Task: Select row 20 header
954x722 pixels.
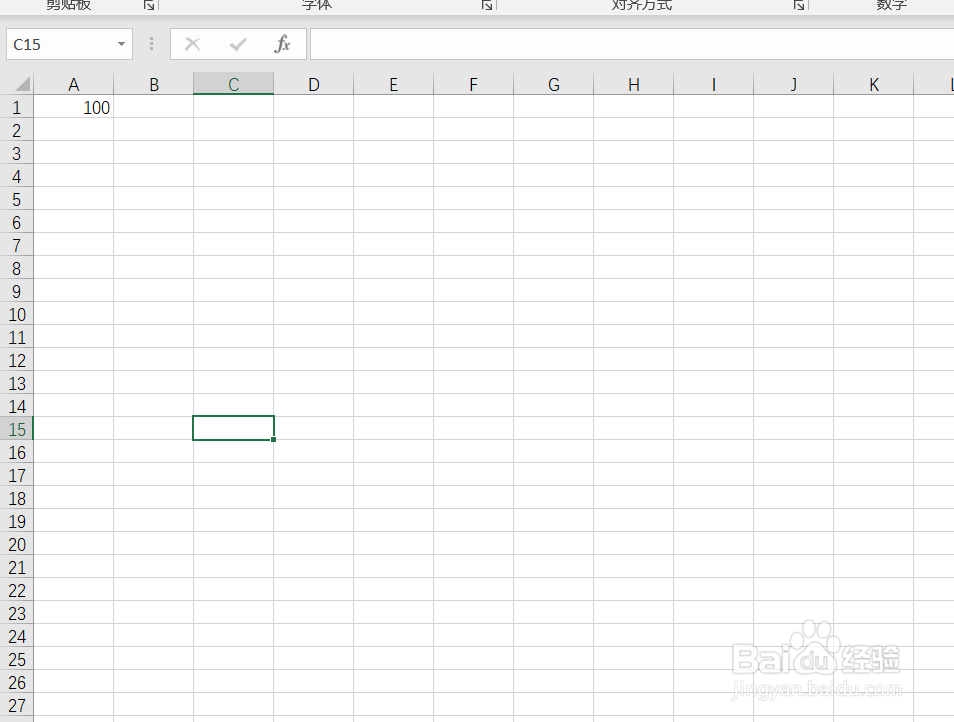Action: pyautogui.click(x=16, y=544)
